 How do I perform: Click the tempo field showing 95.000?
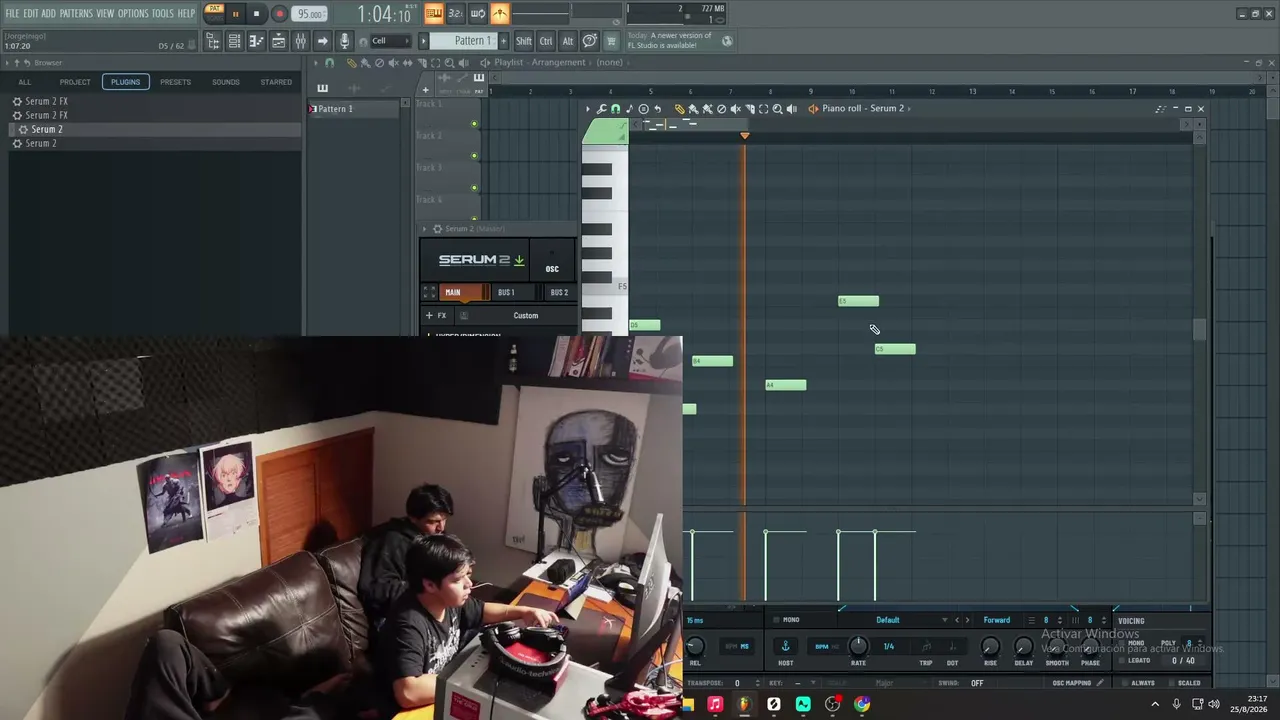pyautogui.click(x=310, y=14)
